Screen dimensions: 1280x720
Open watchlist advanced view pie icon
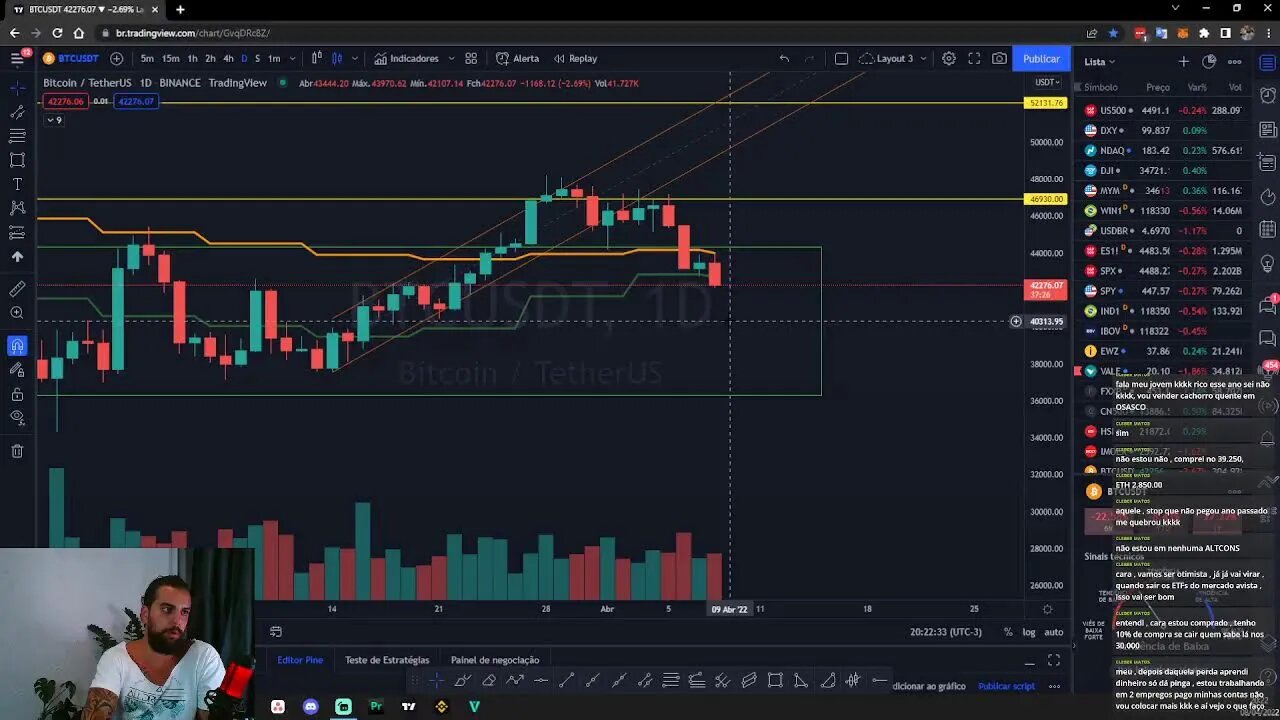tap(1209, 61)
